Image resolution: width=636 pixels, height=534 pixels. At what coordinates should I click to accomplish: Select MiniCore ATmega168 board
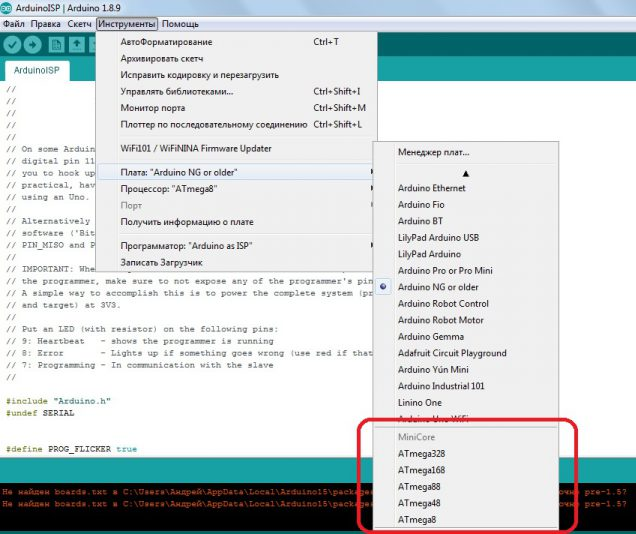click(466, 470)
